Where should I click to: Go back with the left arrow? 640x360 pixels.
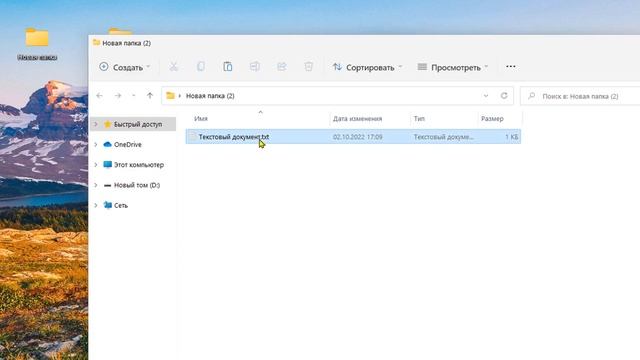pos(100,96)
